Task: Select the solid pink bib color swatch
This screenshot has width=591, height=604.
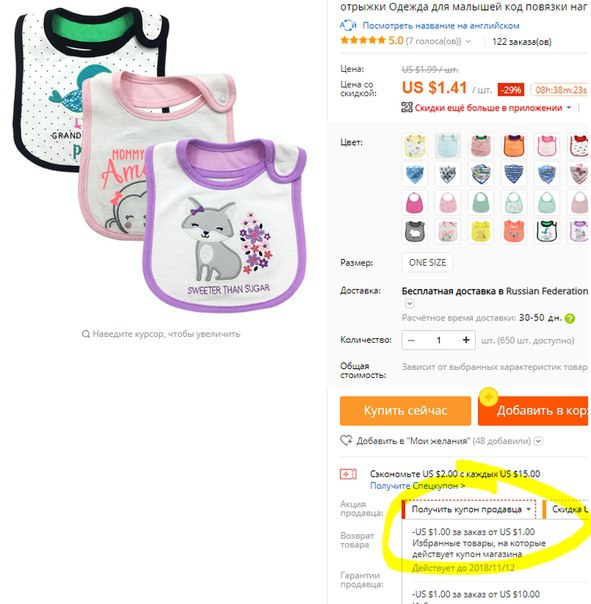Action: (x=415, y=203)
